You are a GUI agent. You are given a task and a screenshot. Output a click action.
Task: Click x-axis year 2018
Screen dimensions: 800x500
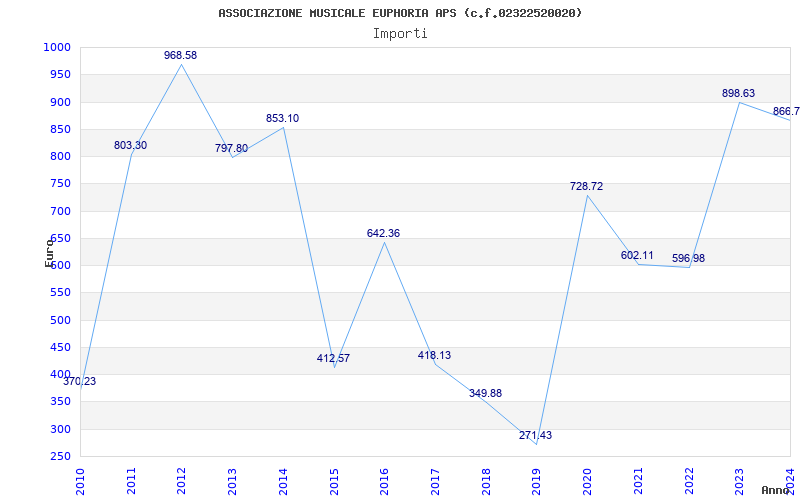(486, 481)
